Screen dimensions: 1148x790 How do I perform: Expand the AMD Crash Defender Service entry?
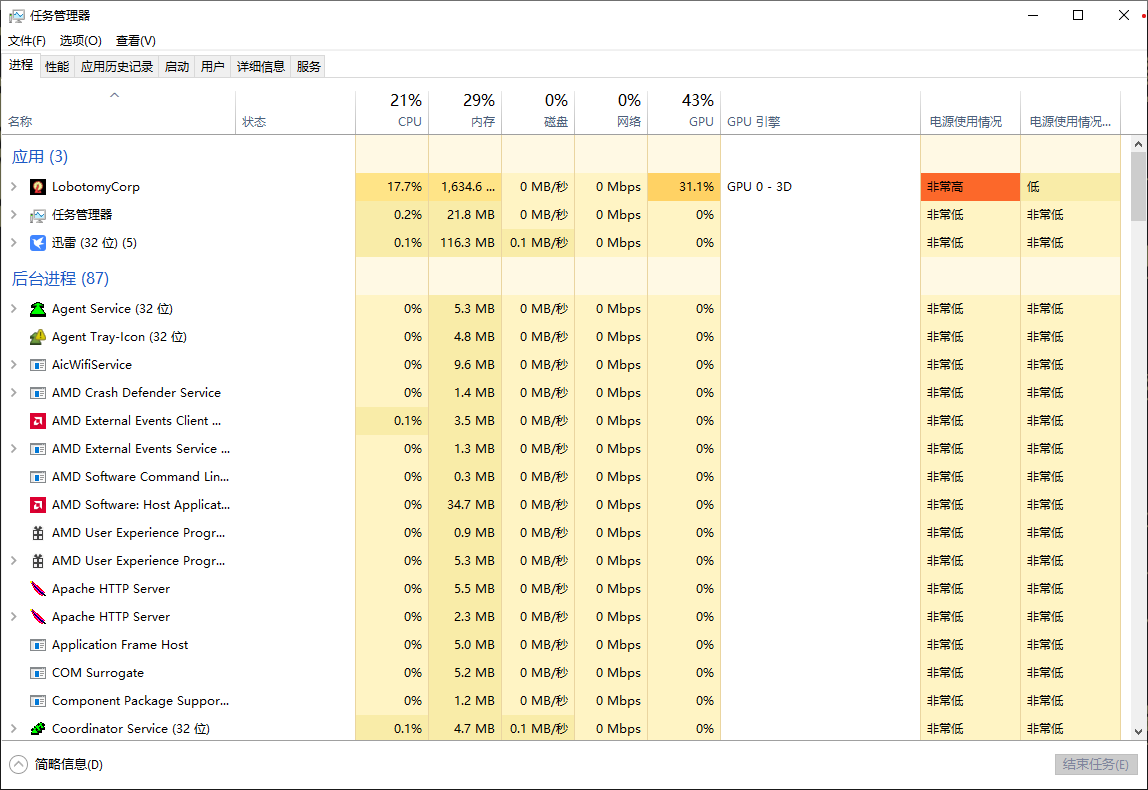13,393
